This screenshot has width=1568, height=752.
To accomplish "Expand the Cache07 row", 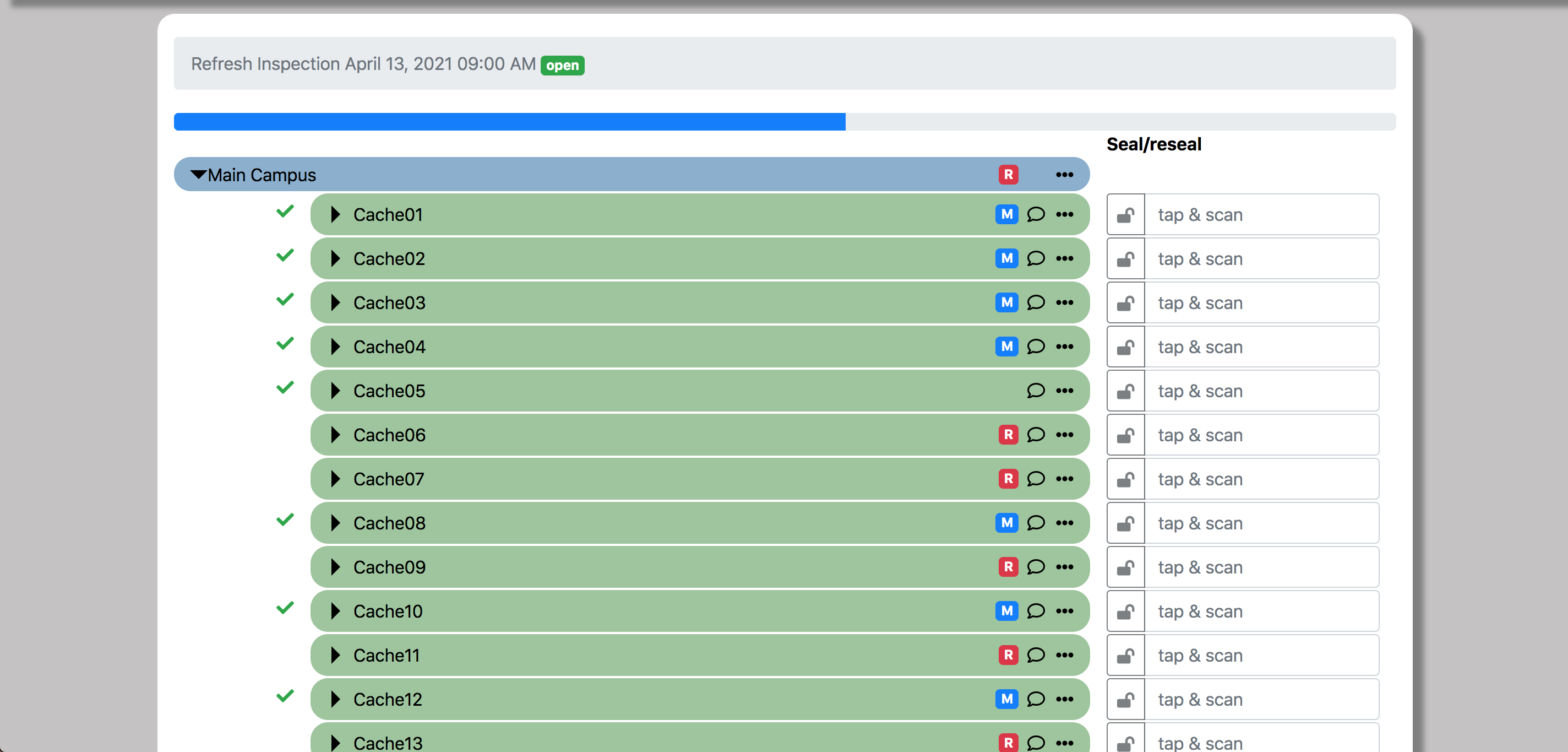I will [x=335, y=479].
